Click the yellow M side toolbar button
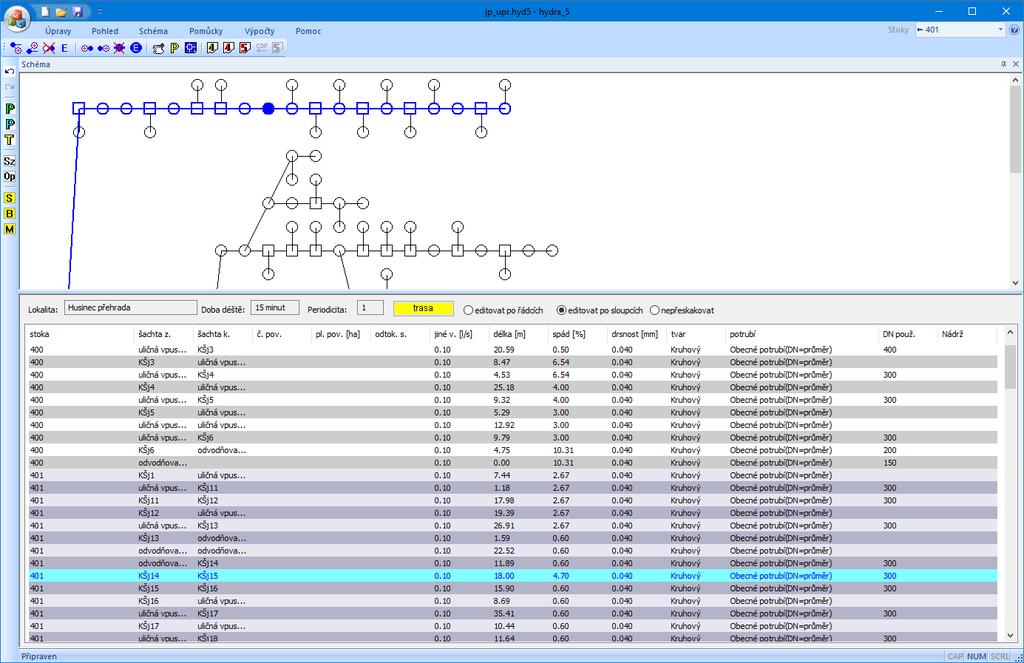 click(x=9, y=229)
